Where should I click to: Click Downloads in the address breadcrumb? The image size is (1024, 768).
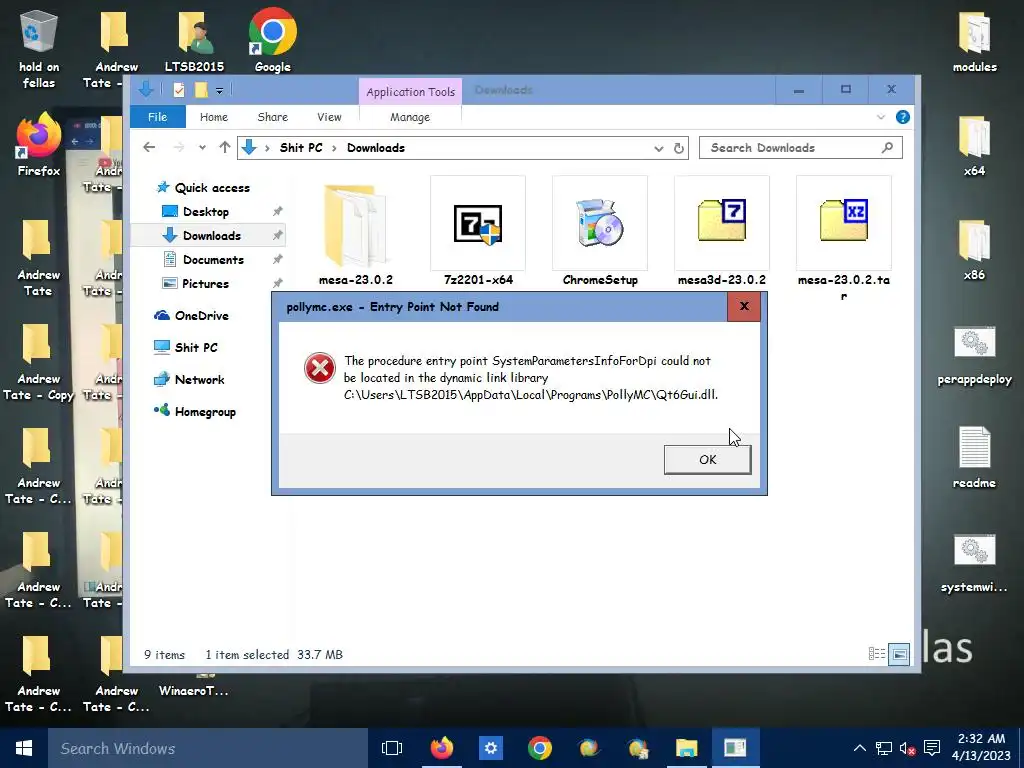376,148
